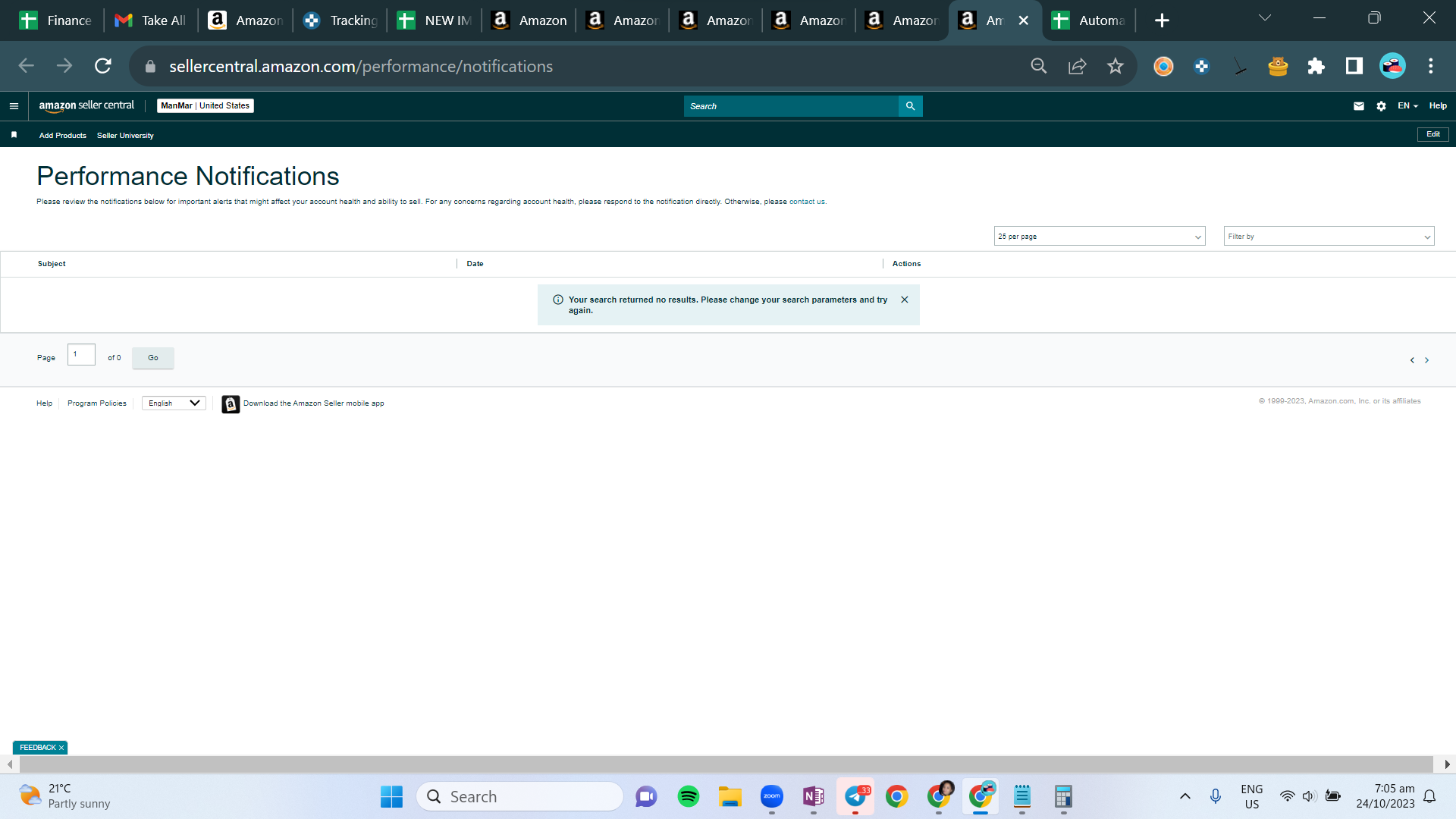Open the browser zoom magnifier
This screenshot has width=1456, height=819.
pos(1039,66)
